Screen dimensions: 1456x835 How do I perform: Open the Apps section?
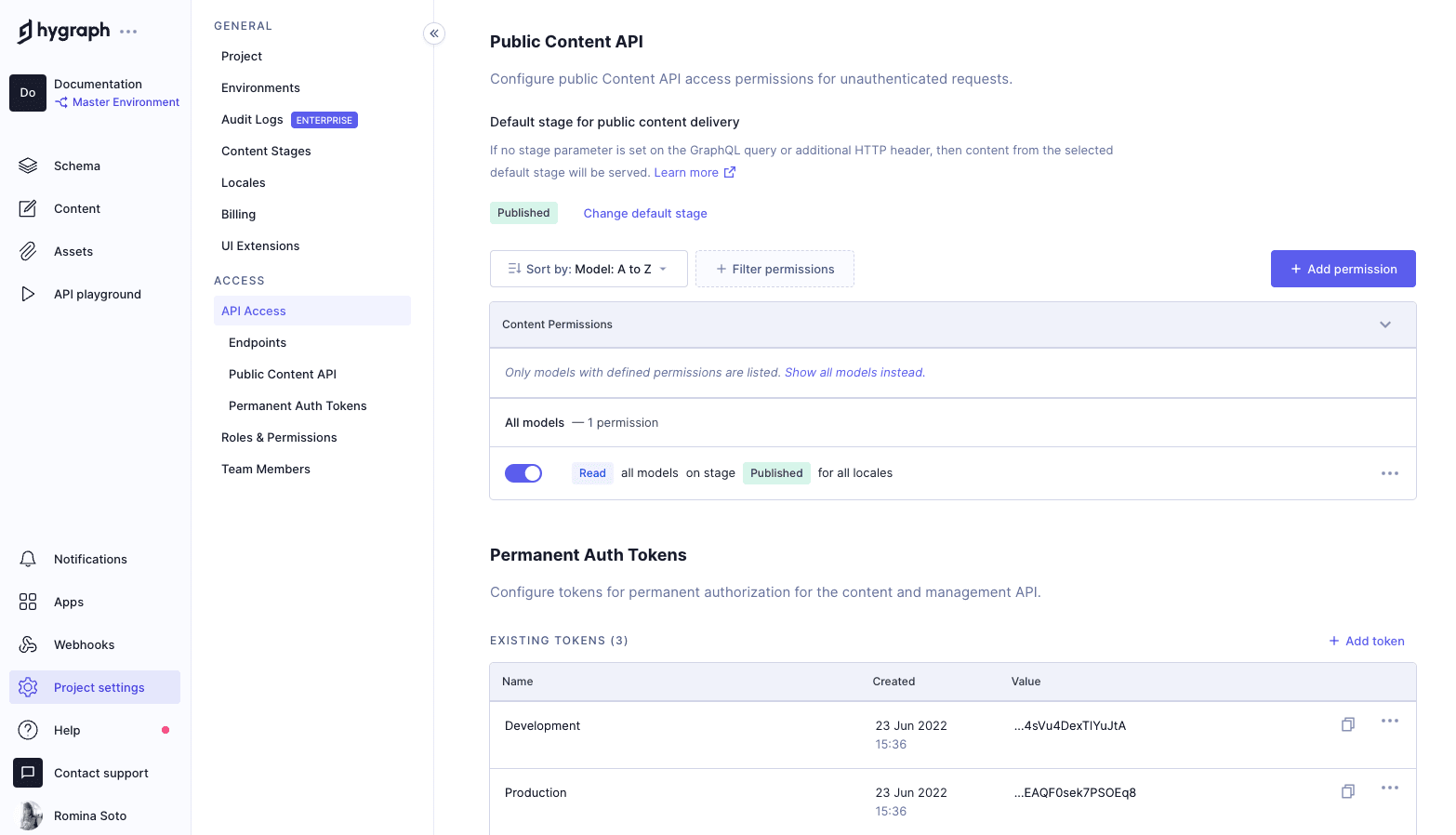pyautogui.click(x=68, y=602)
